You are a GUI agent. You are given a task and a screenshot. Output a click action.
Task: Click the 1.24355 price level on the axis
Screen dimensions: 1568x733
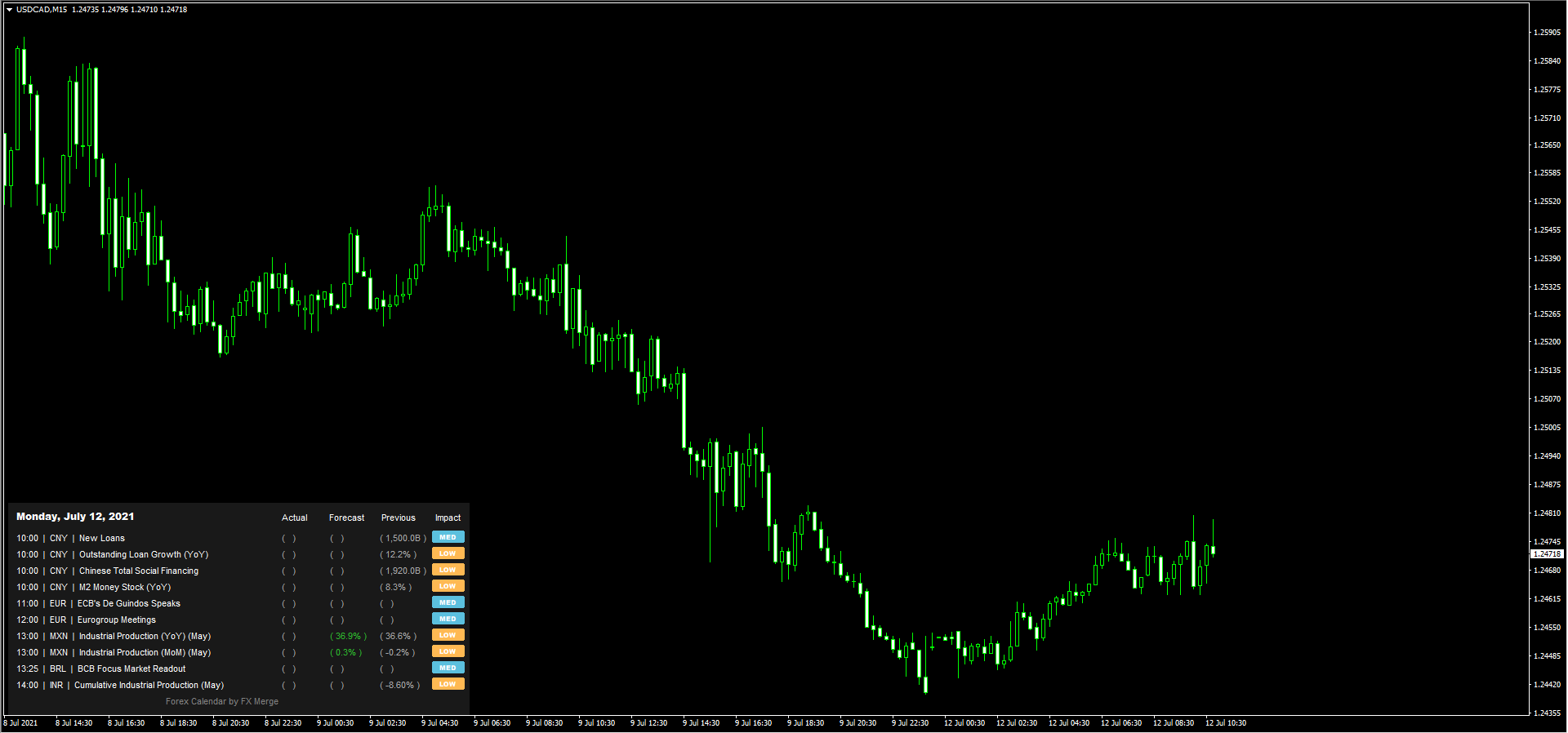[x=1548, y=713]
